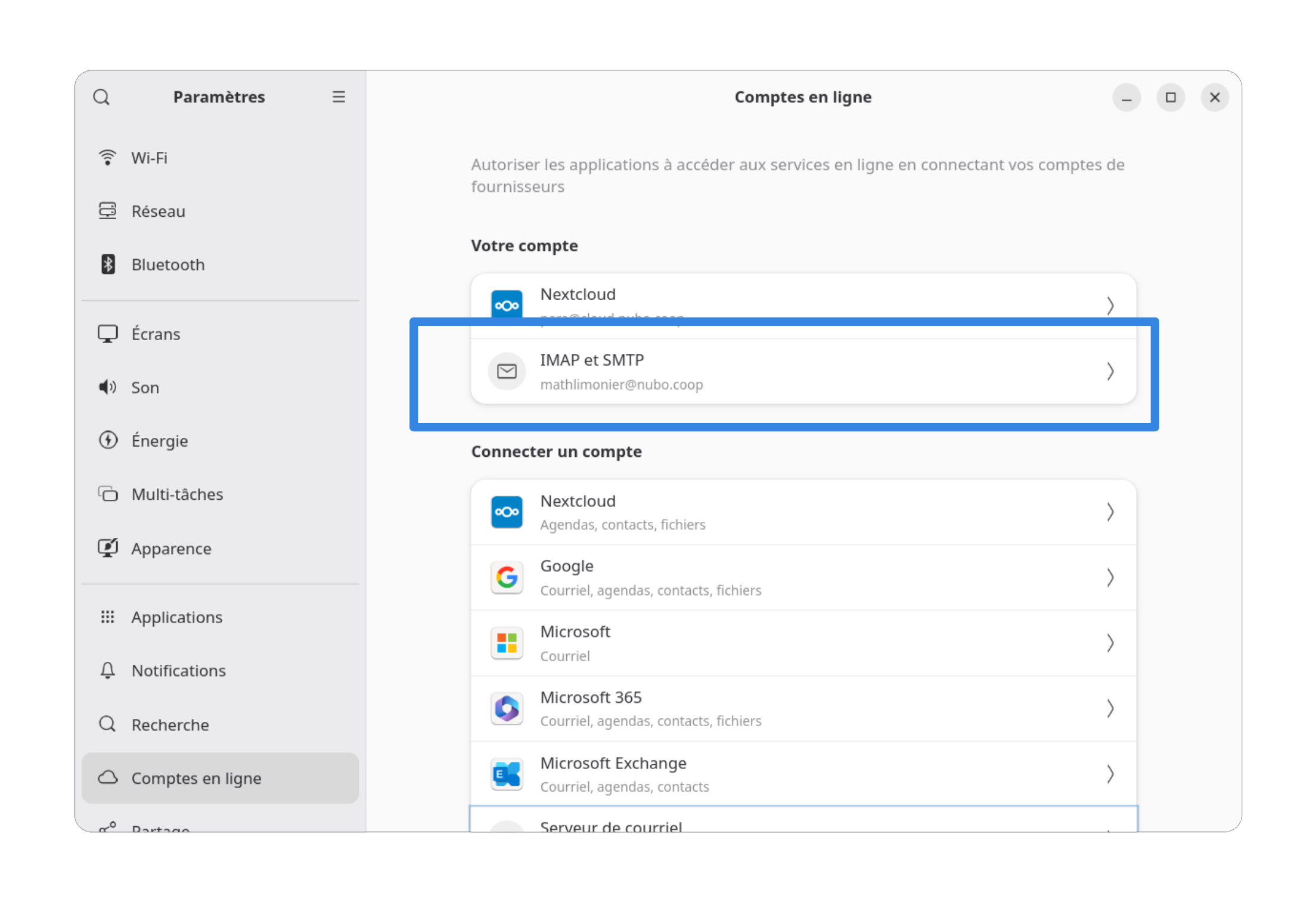The image size is (1316, 912).
Task: Select the Notifications bell icon
Action: (x=107, y=670)
